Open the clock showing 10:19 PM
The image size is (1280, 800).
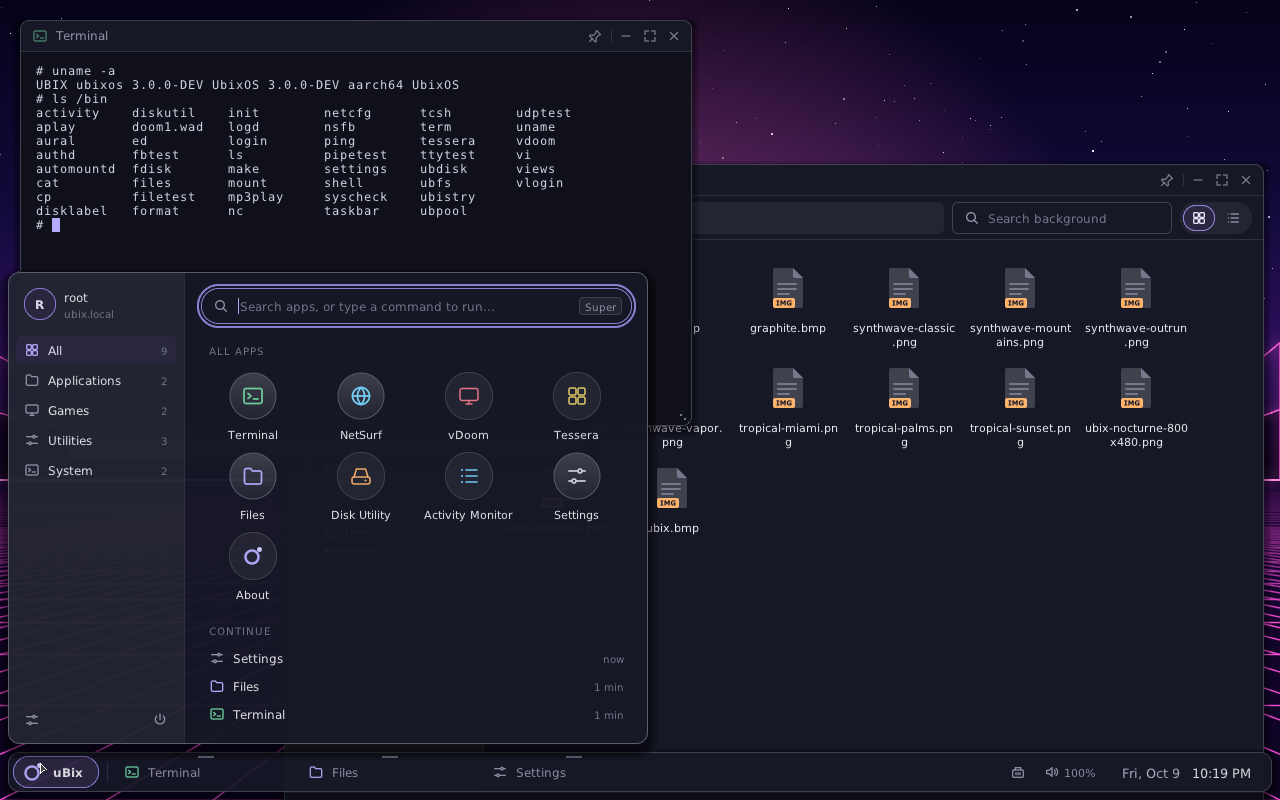[1221, 773]
